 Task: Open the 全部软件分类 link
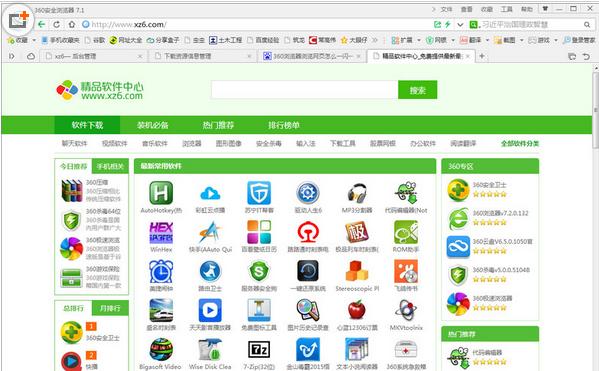tap(520, 144)
